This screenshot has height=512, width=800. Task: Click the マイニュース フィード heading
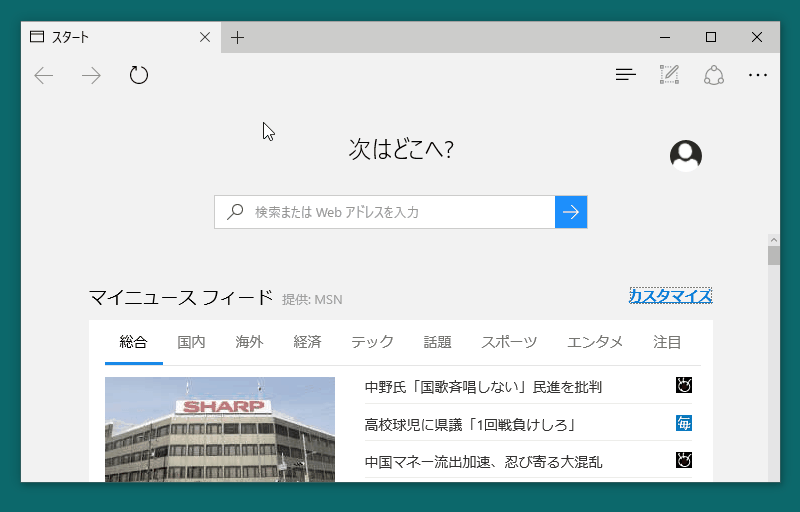pyautogui.click(x=181, y=297)
